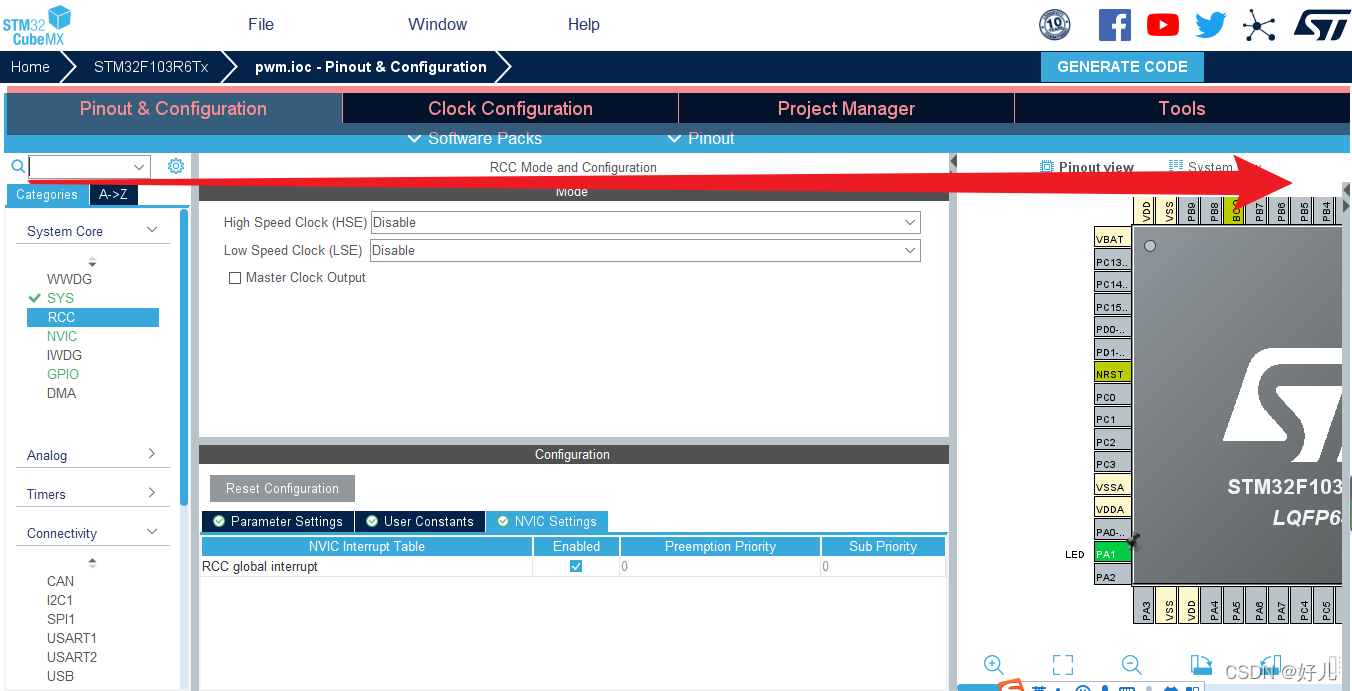Viewport: 1352px width, 691px height.
Task: Fit the chip view to window
Action: click(x=1063, y=665)
